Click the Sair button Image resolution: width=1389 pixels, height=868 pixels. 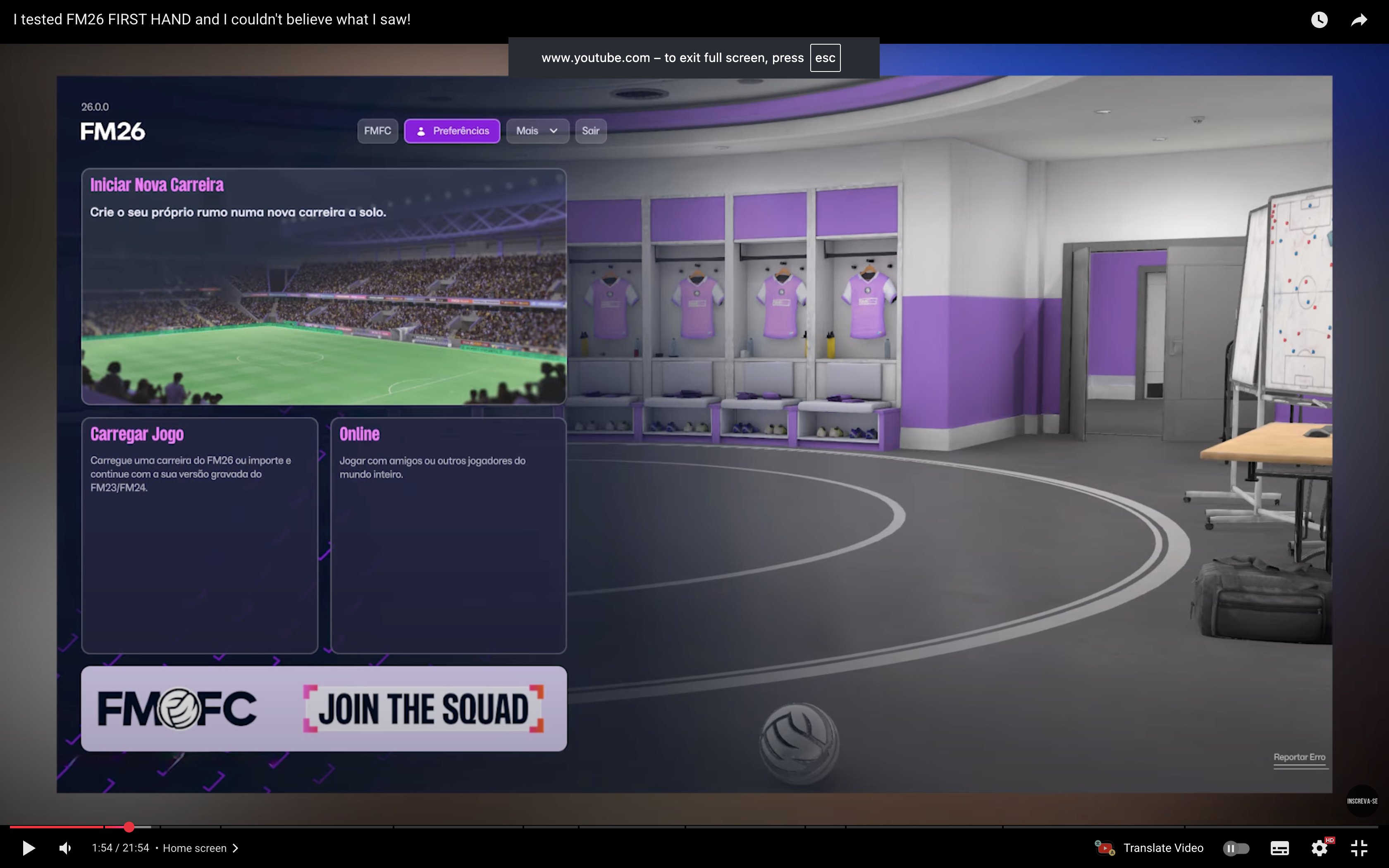pos(591,131)
